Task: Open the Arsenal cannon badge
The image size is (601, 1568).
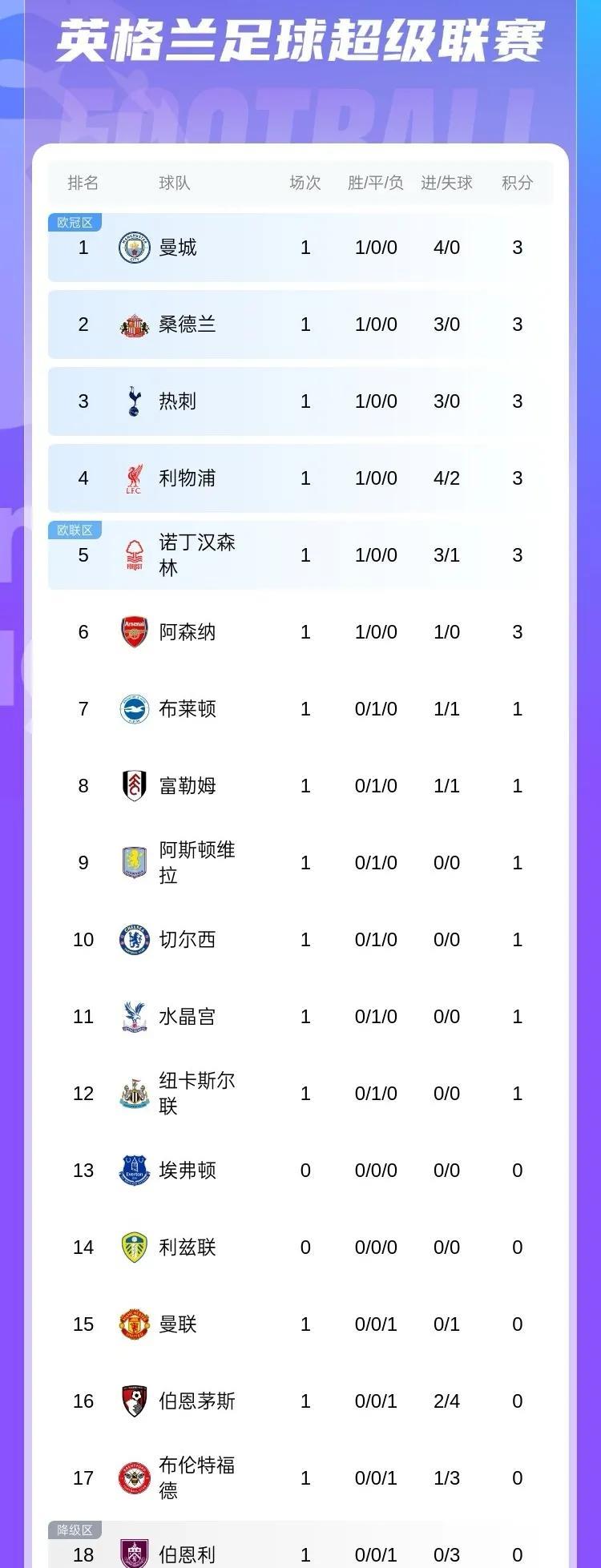Action: [x=135, y=632]
